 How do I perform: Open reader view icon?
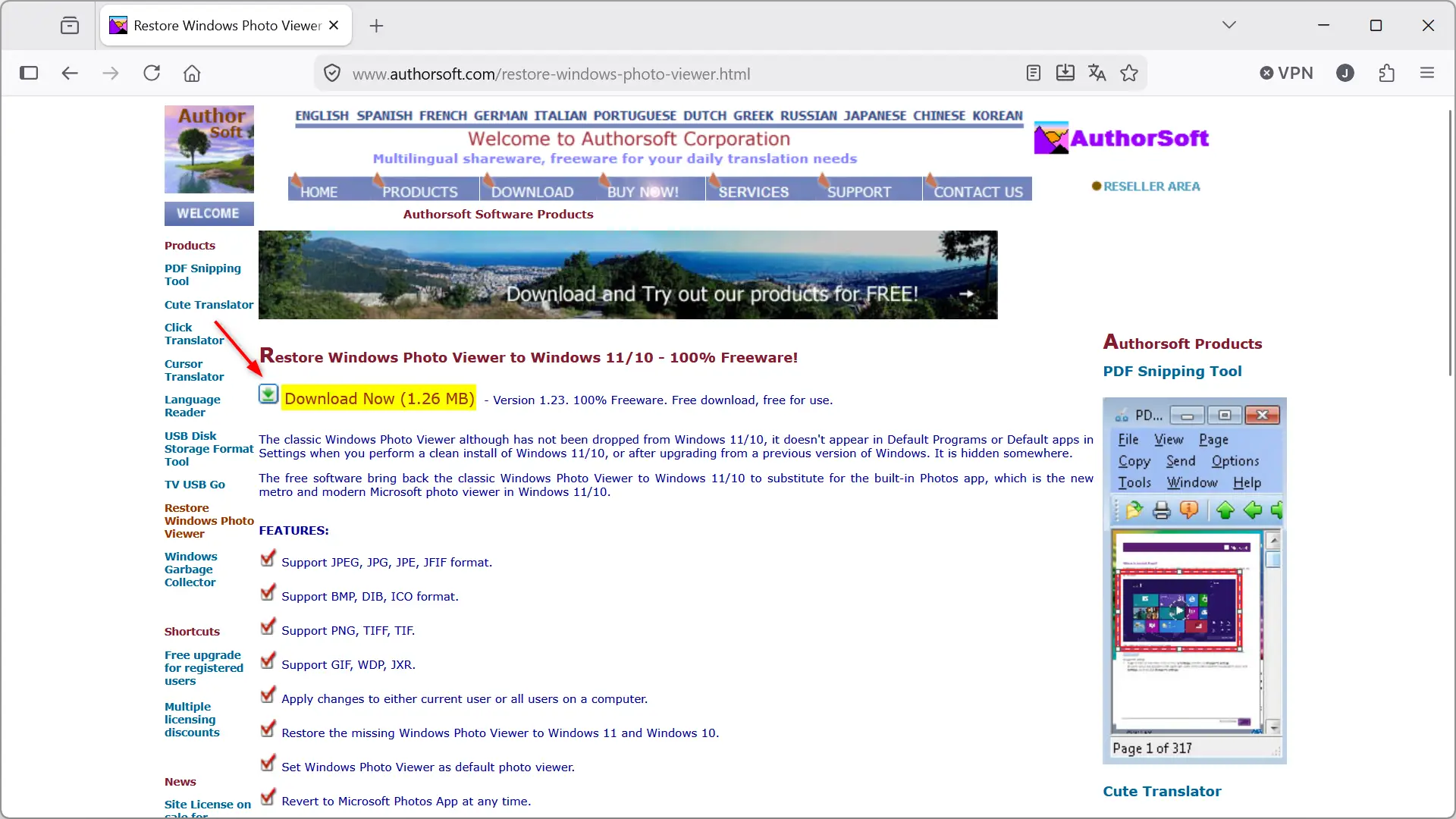click(1034, 74)
